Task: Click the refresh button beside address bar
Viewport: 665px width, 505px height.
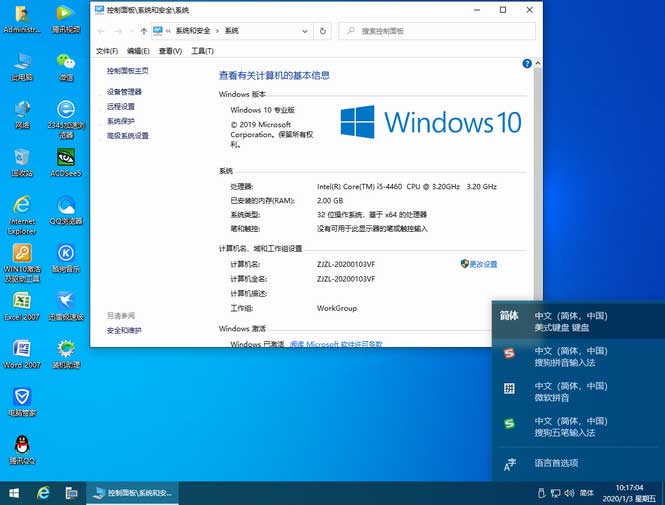Action: 322,31
